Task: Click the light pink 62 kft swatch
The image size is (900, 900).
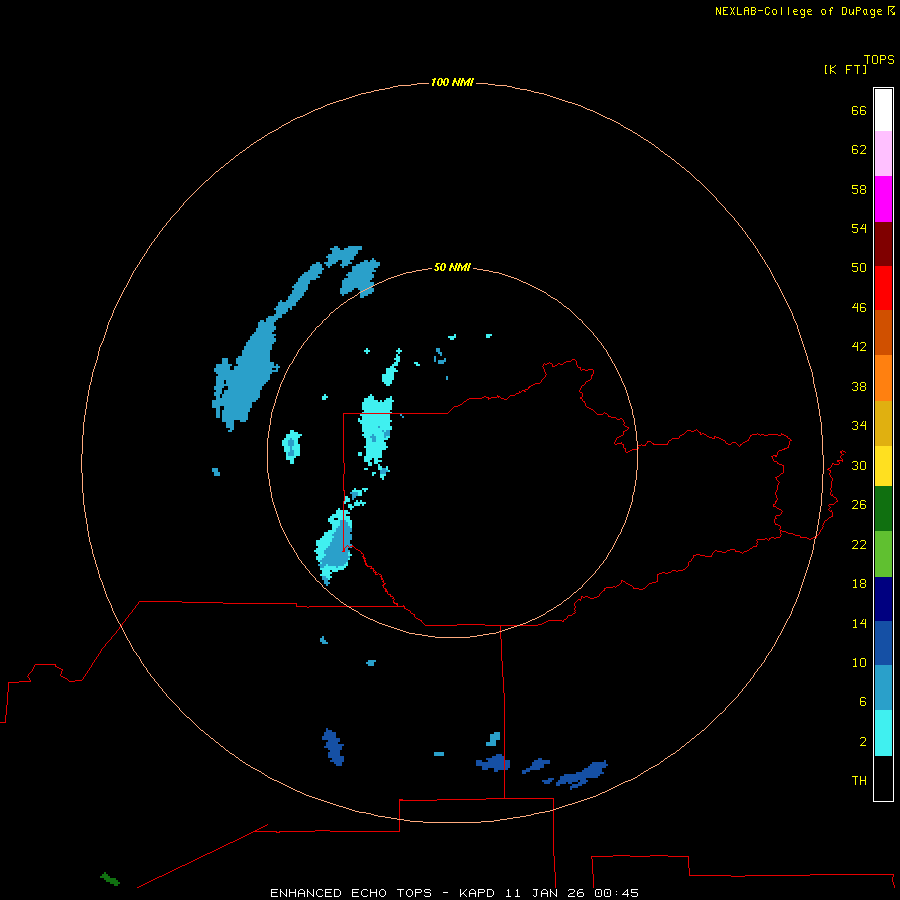Action: [x=883, y=153]
